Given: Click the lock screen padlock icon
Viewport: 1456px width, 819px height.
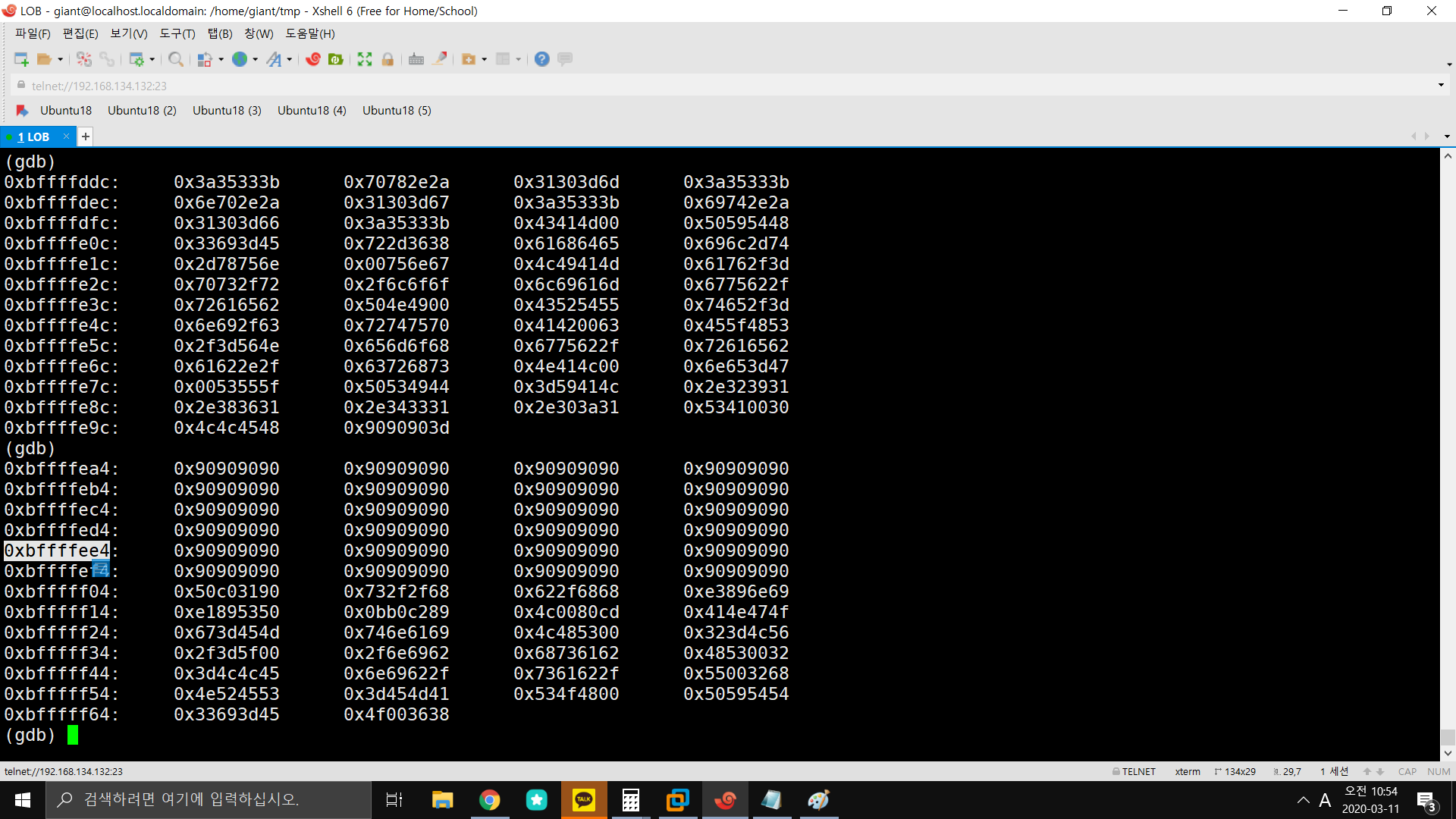Looking at the screenshot, I should [388, 59].
